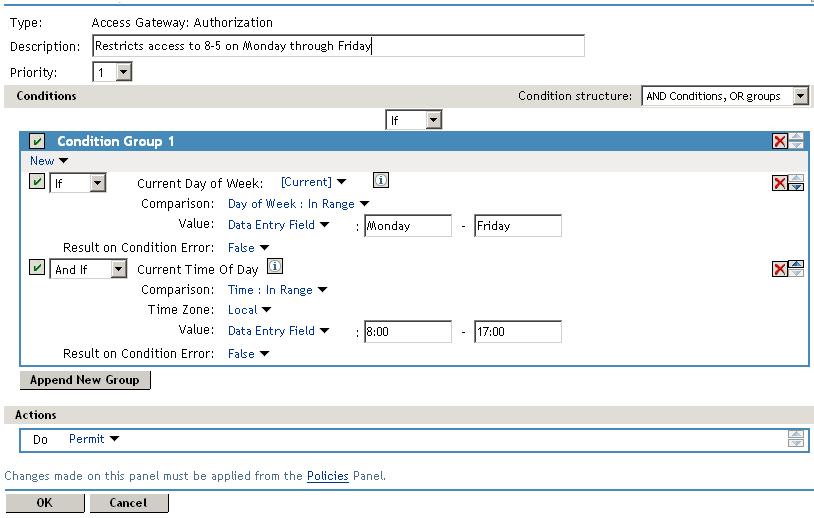Viewport: 814px width, 518px height.
Task: Disable the Current Day of Week condition checkbox
Action: [x=37, y=183]
